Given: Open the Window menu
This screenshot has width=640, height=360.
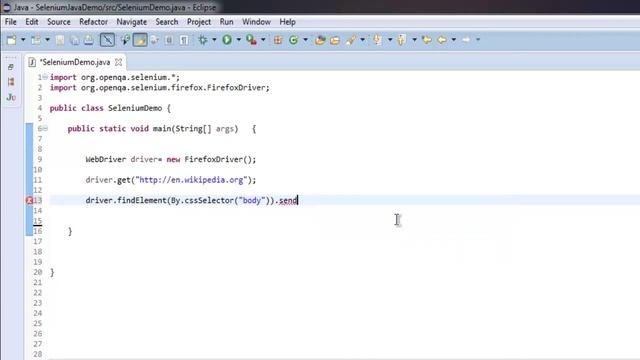Looking at the screenshot, I should (256, 22).
